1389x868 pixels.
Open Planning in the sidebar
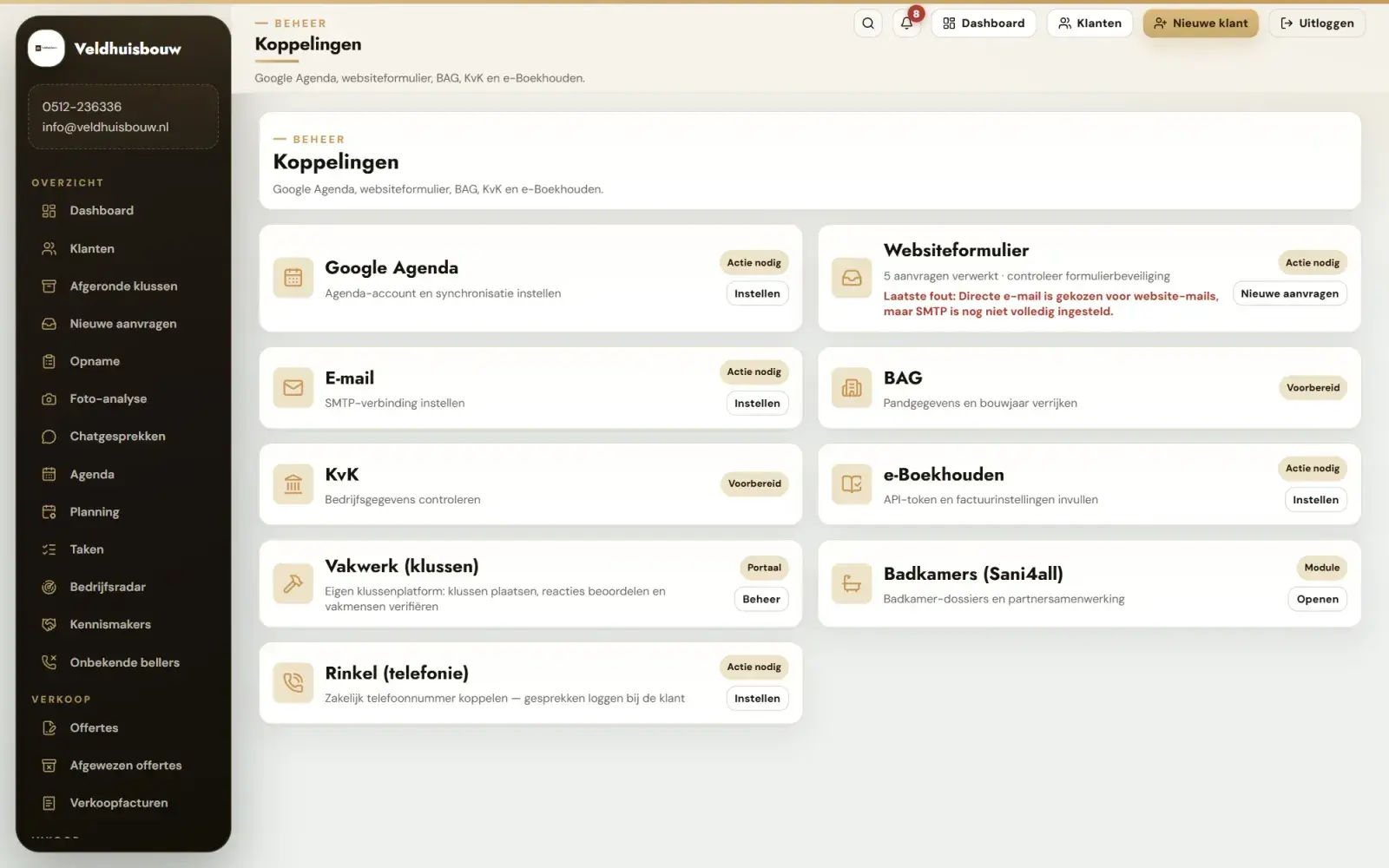tap(123, 512)
